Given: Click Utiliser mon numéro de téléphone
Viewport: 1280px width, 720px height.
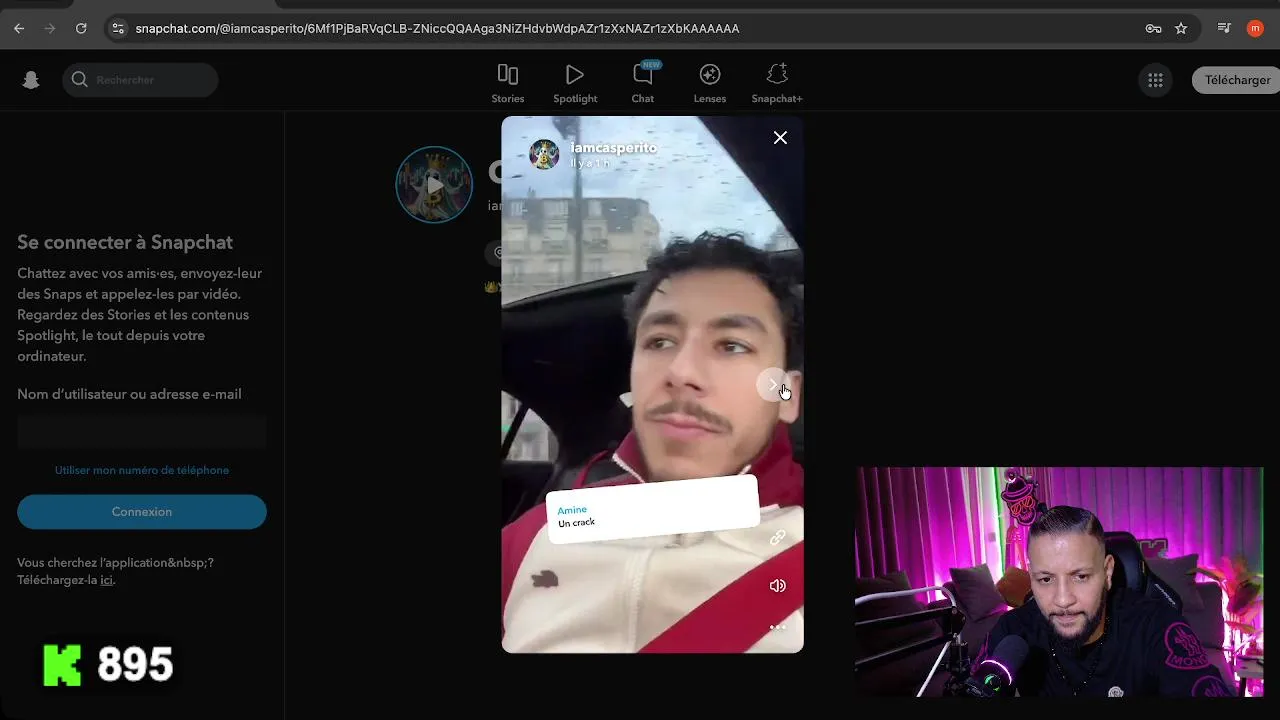Looking at the screenshot, I should [142, 470].
